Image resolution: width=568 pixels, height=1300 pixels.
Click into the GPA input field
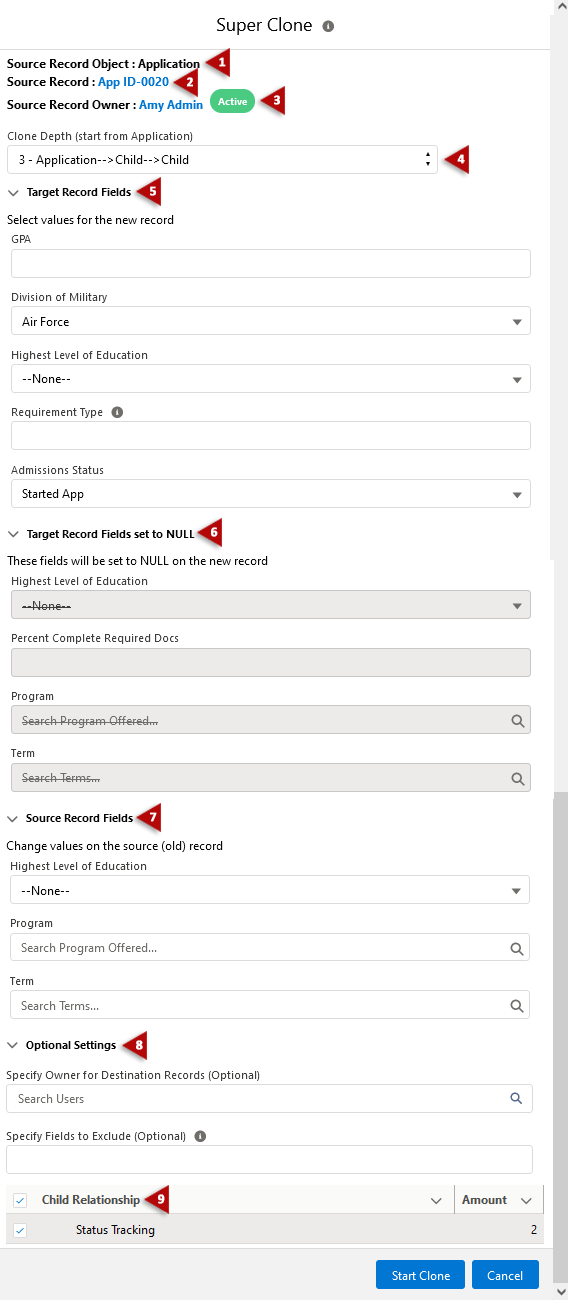[x=271, y=263]
